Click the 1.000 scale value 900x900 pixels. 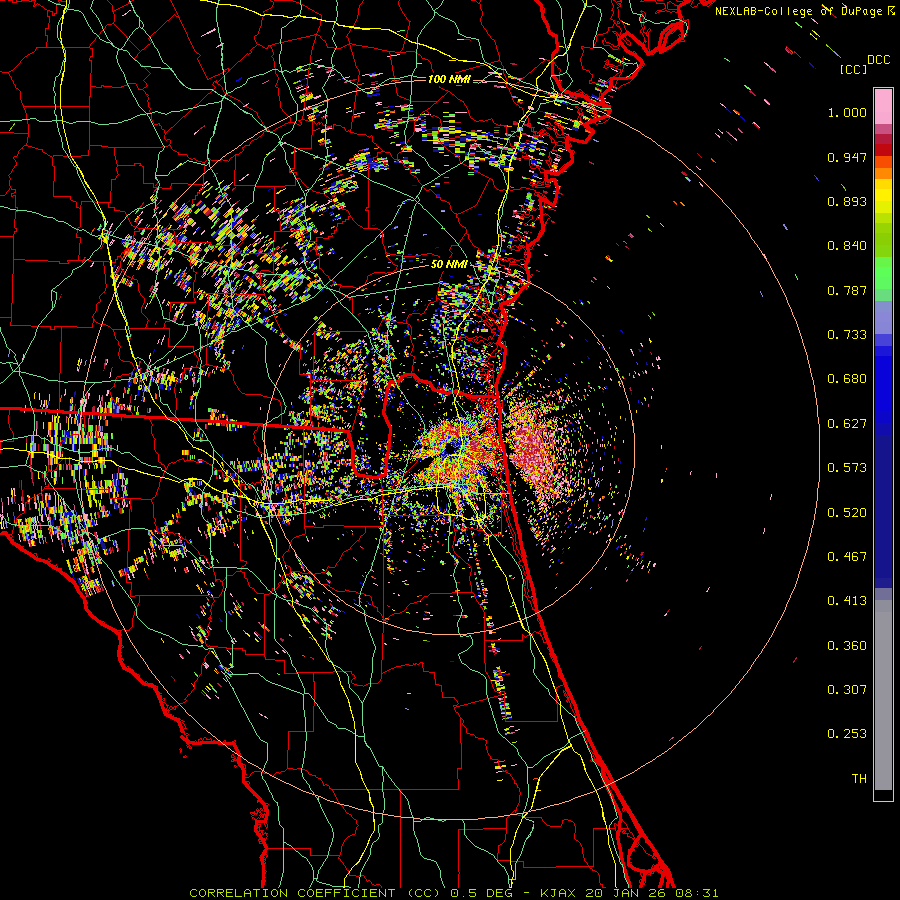click(x=847, y=112)
